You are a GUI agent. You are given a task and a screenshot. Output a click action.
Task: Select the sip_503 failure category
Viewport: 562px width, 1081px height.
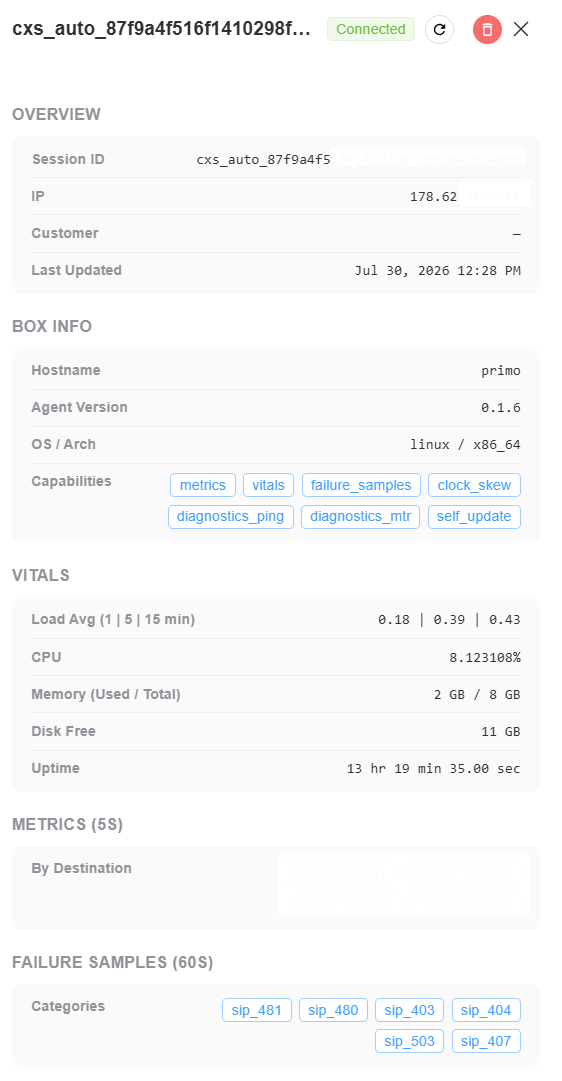[x=410, y=1041]
